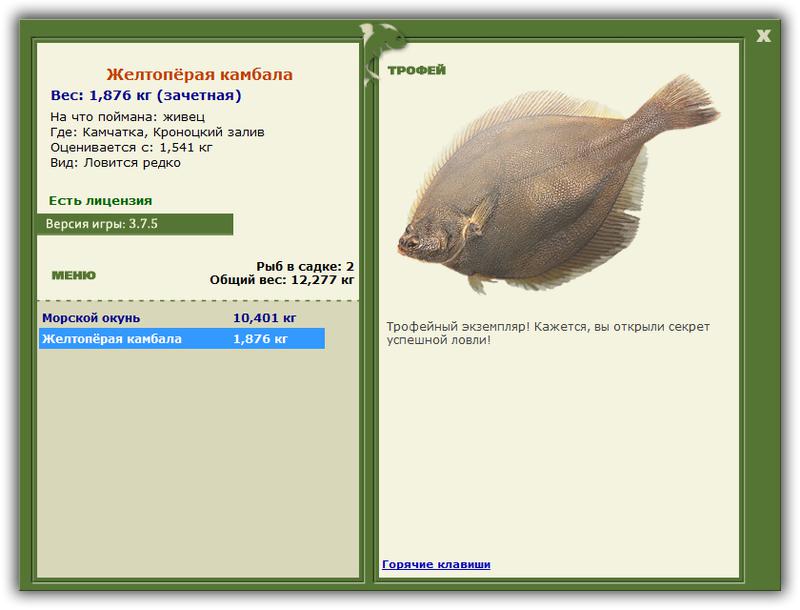Close the trophy window with X
This screenshot has height=610, width=800.
coord(763,36)
